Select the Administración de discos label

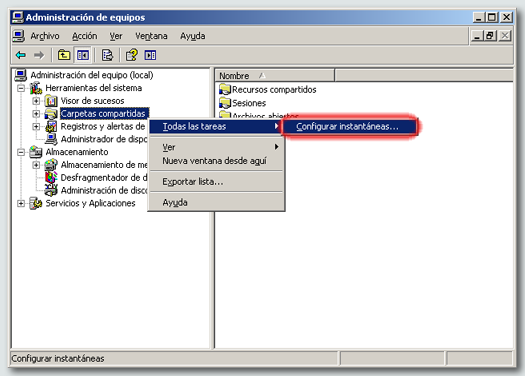point(104,190)
